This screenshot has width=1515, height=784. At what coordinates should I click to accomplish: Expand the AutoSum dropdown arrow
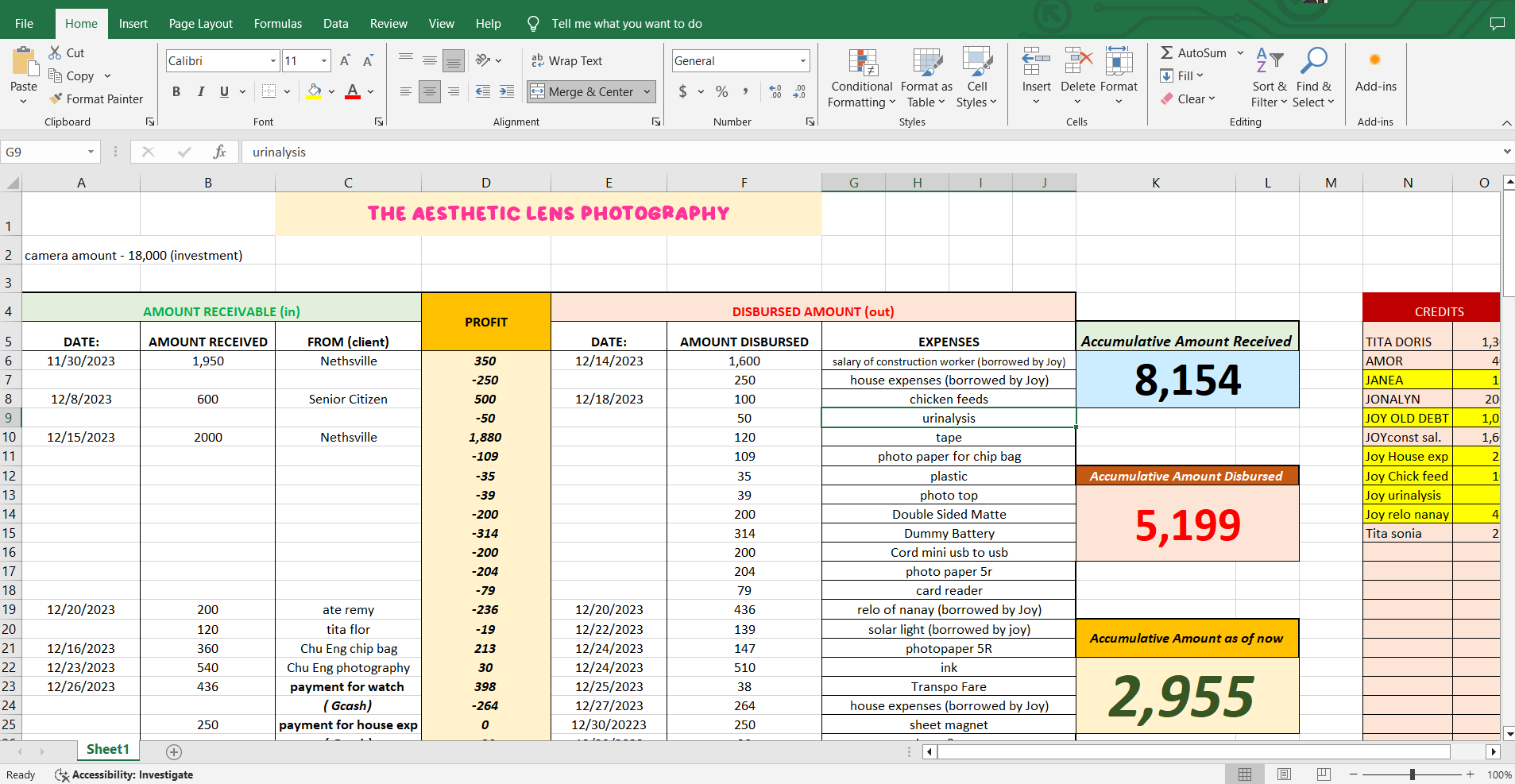pos(1240,52)
